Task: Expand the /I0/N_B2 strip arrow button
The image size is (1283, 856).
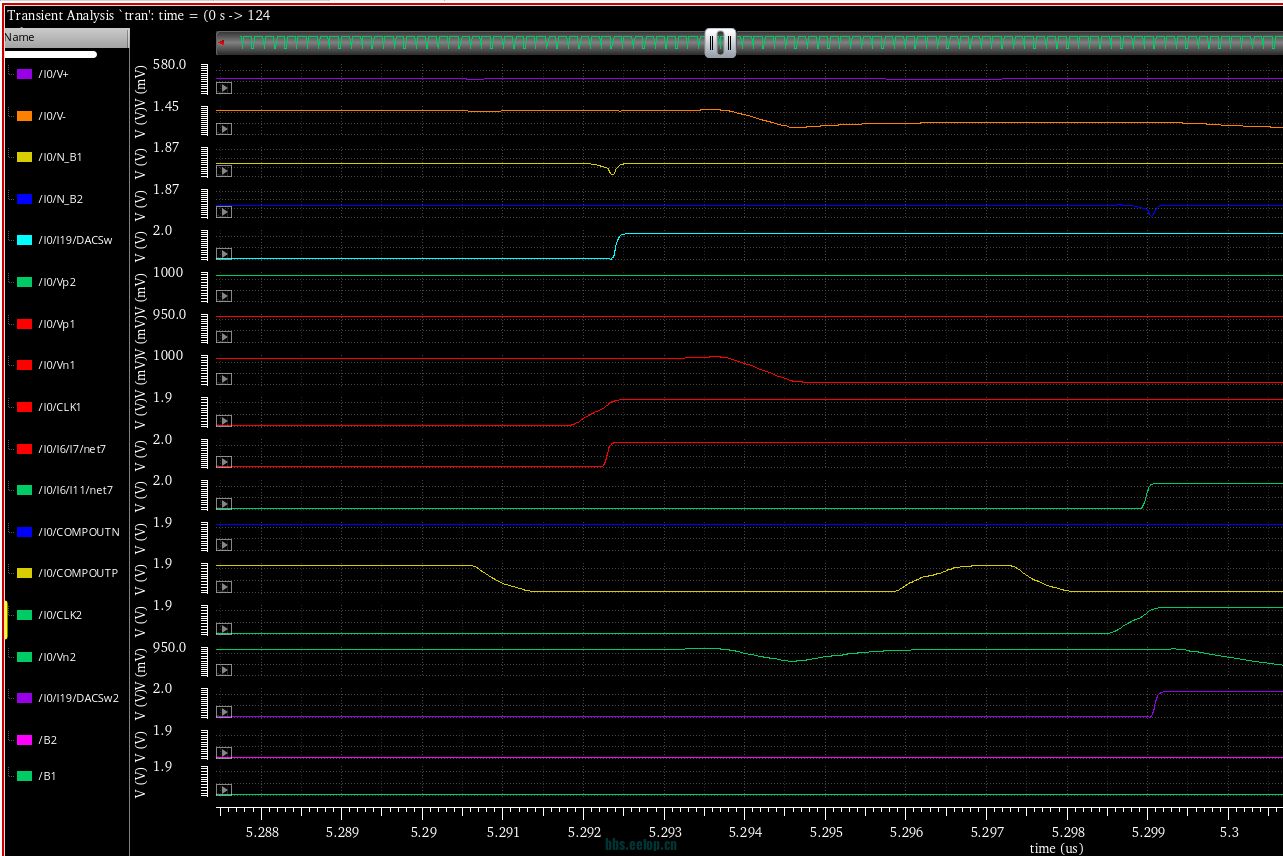Action: click(224, 212)
